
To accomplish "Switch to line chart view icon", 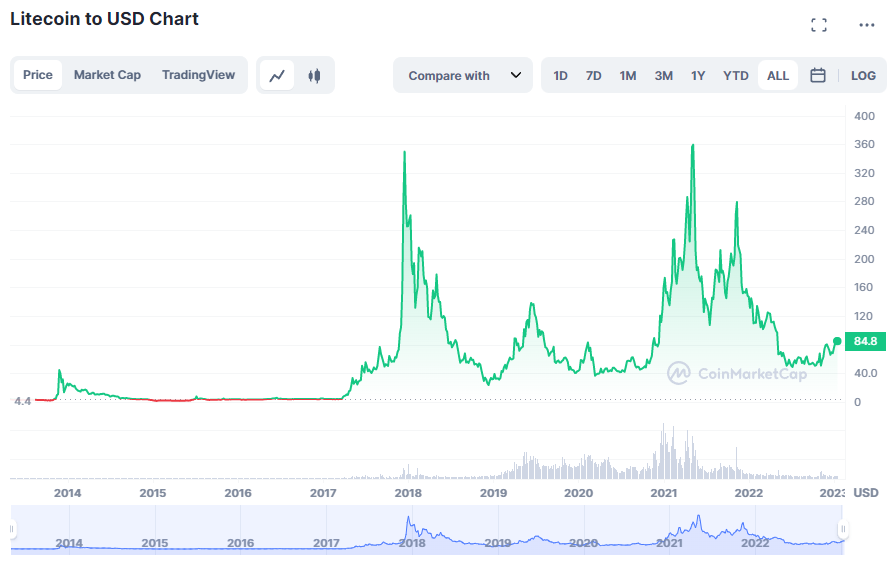I will [277, 75].
